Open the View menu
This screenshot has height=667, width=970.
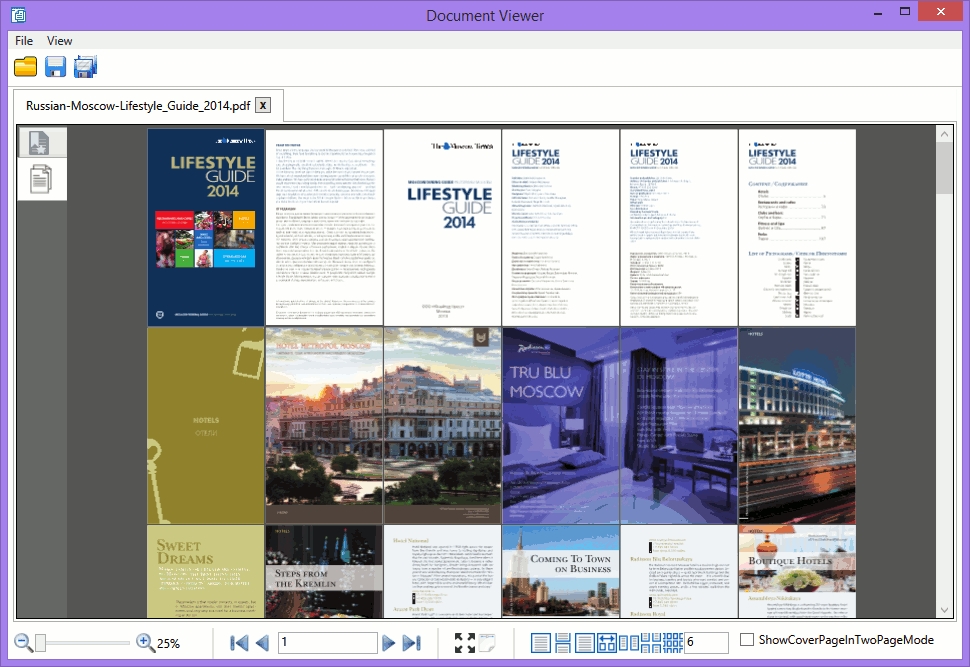click(x=59, y=41)
